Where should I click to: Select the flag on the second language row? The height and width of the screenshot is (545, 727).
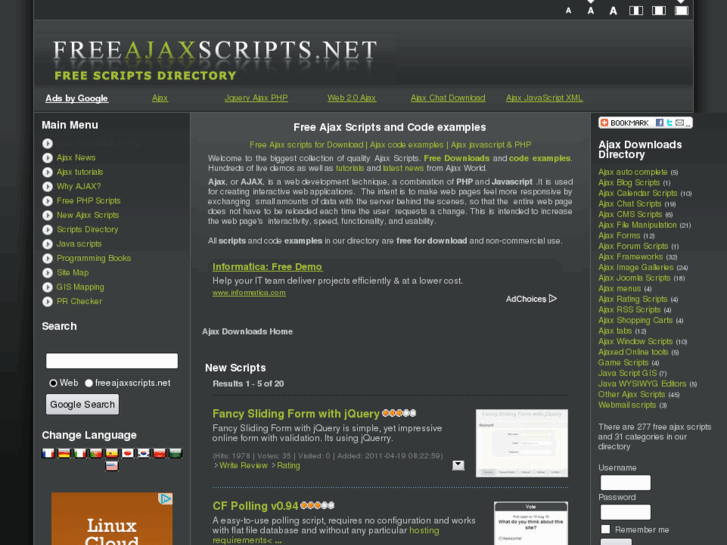click(x=112, y=466)
